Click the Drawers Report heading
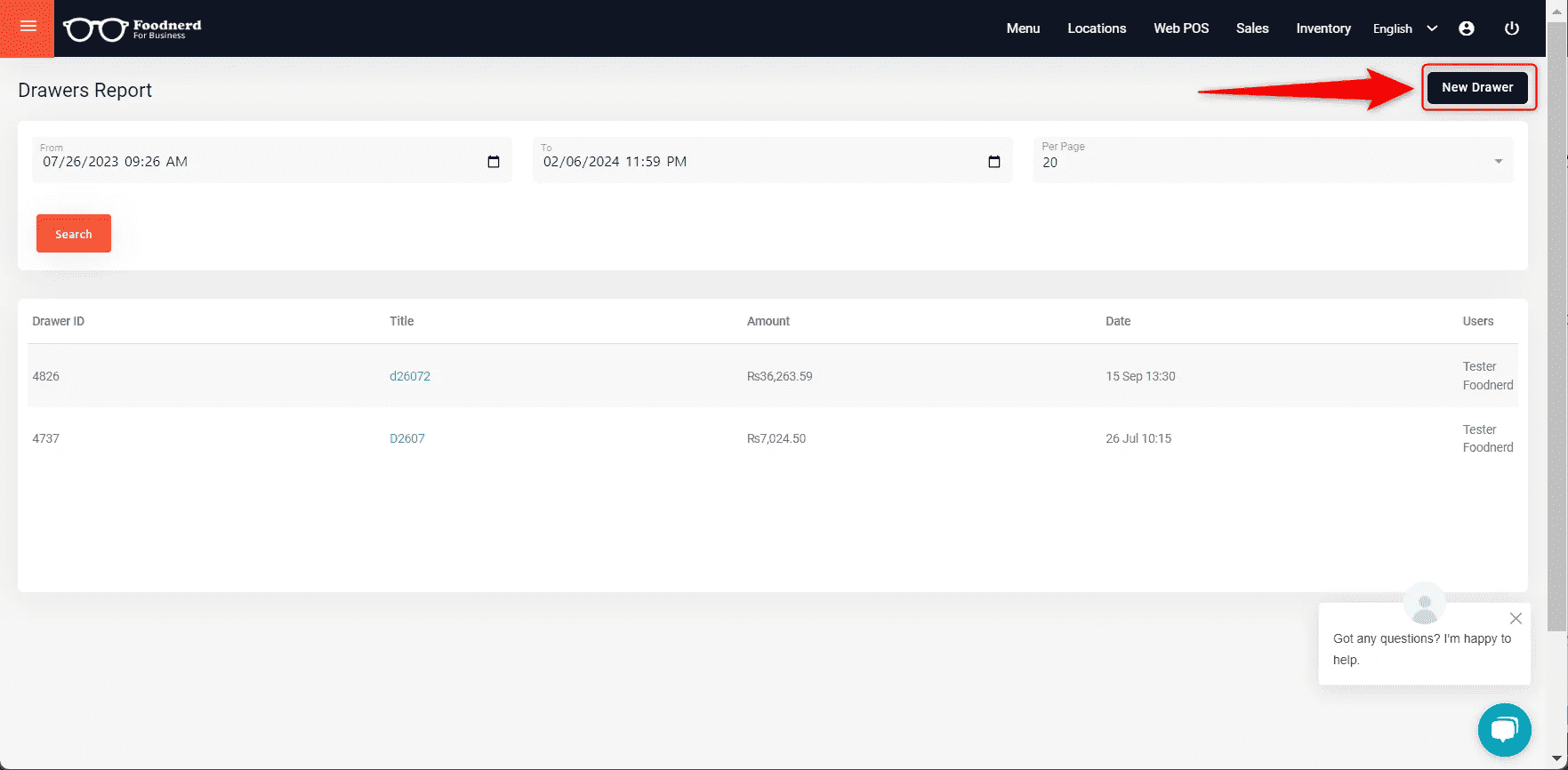 tap(85, 91)
